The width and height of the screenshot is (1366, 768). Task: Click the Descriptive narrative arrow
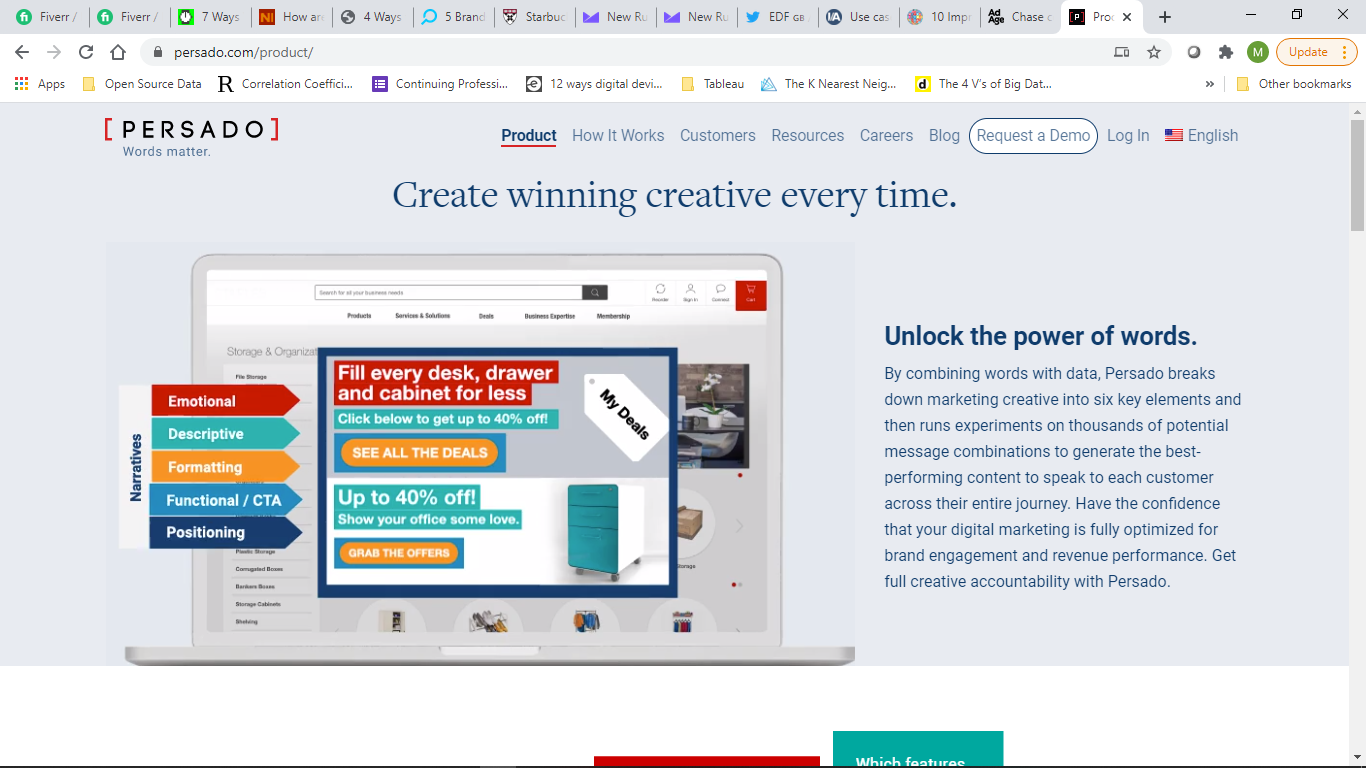click(225, 434)
